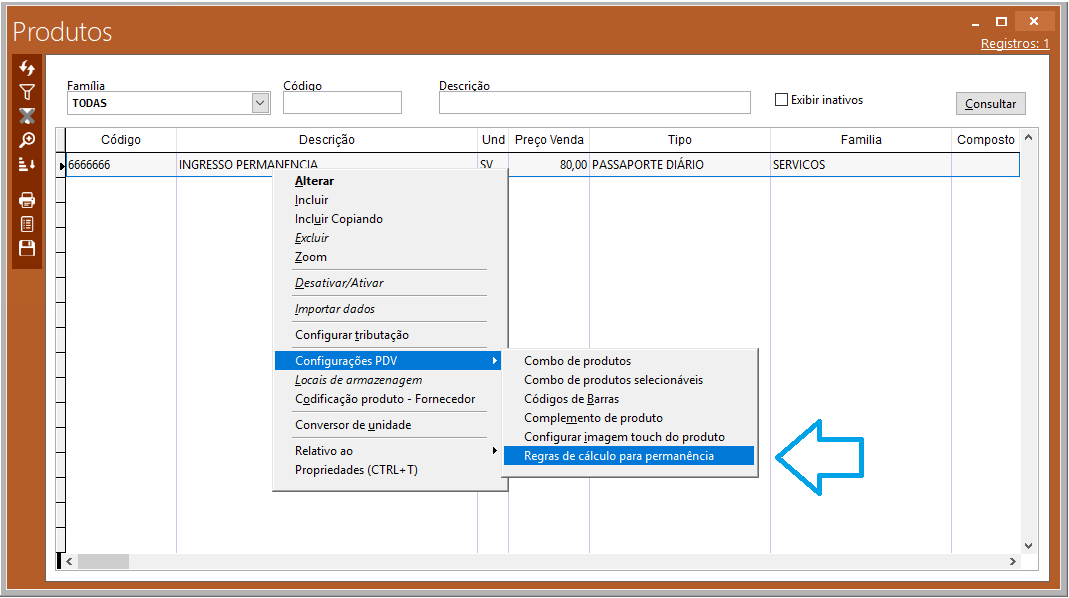Click the sort order icon
Screen dimensions: 1069x598
click(x=27, y=164)
